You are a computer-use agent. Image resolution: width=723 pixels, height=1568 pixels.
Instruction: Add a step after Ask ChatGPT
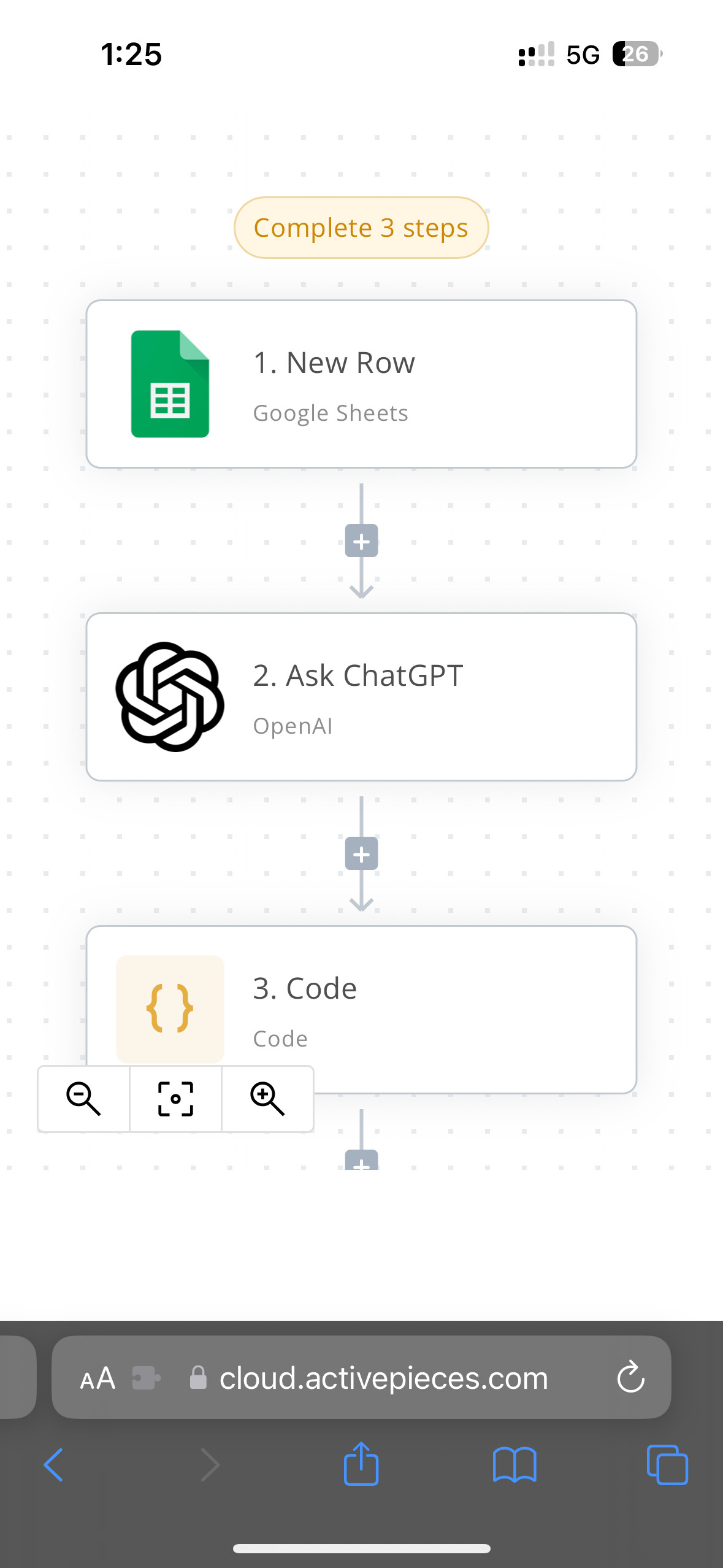[x=361, y=854]
